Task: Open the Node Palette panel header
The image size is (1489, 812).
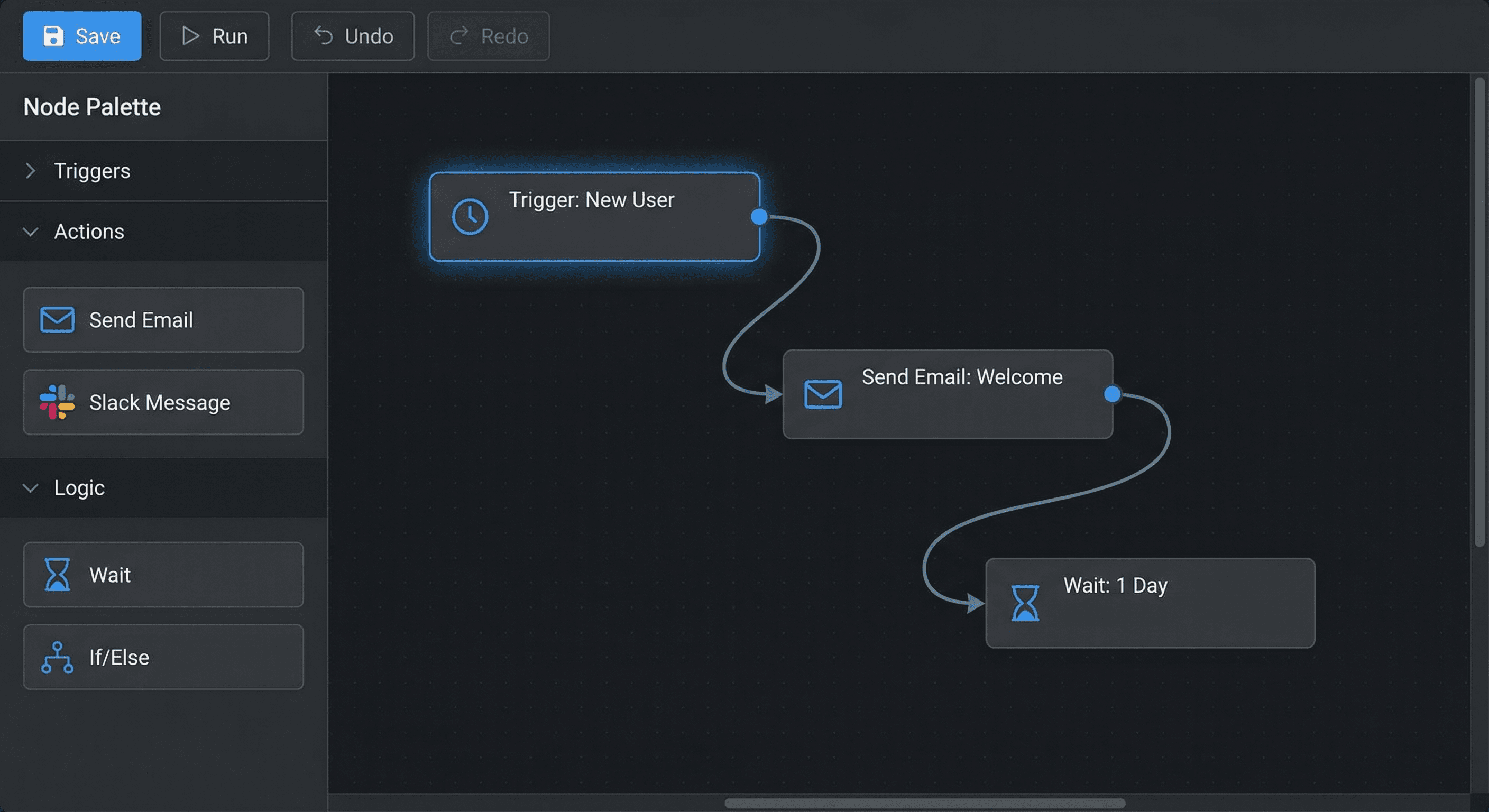Action: pyautogui.click(x=92, y=106)
